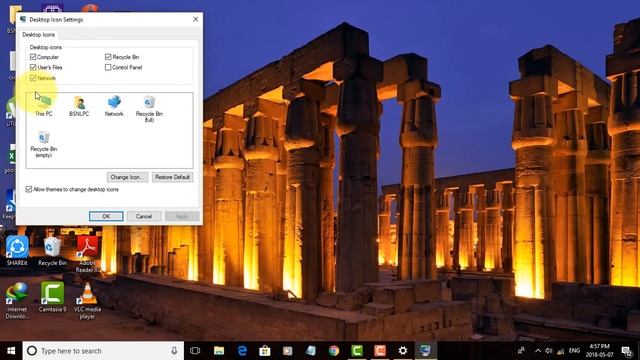Select the Recycle Bin (empty) icon preview
The height and width of the screenshot is (360, 640).
pos(43,144)
